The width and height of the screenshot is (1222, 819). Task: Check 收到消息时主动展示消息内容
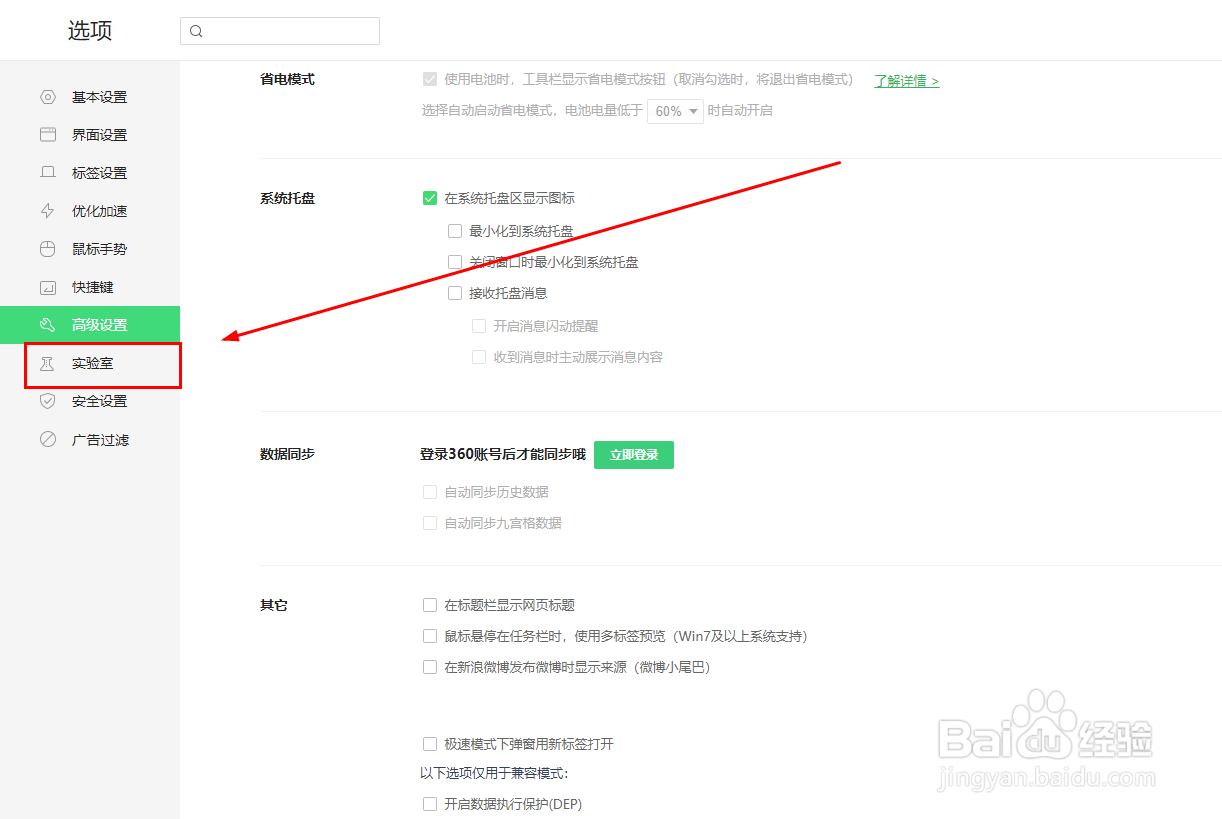click(479, 357)
